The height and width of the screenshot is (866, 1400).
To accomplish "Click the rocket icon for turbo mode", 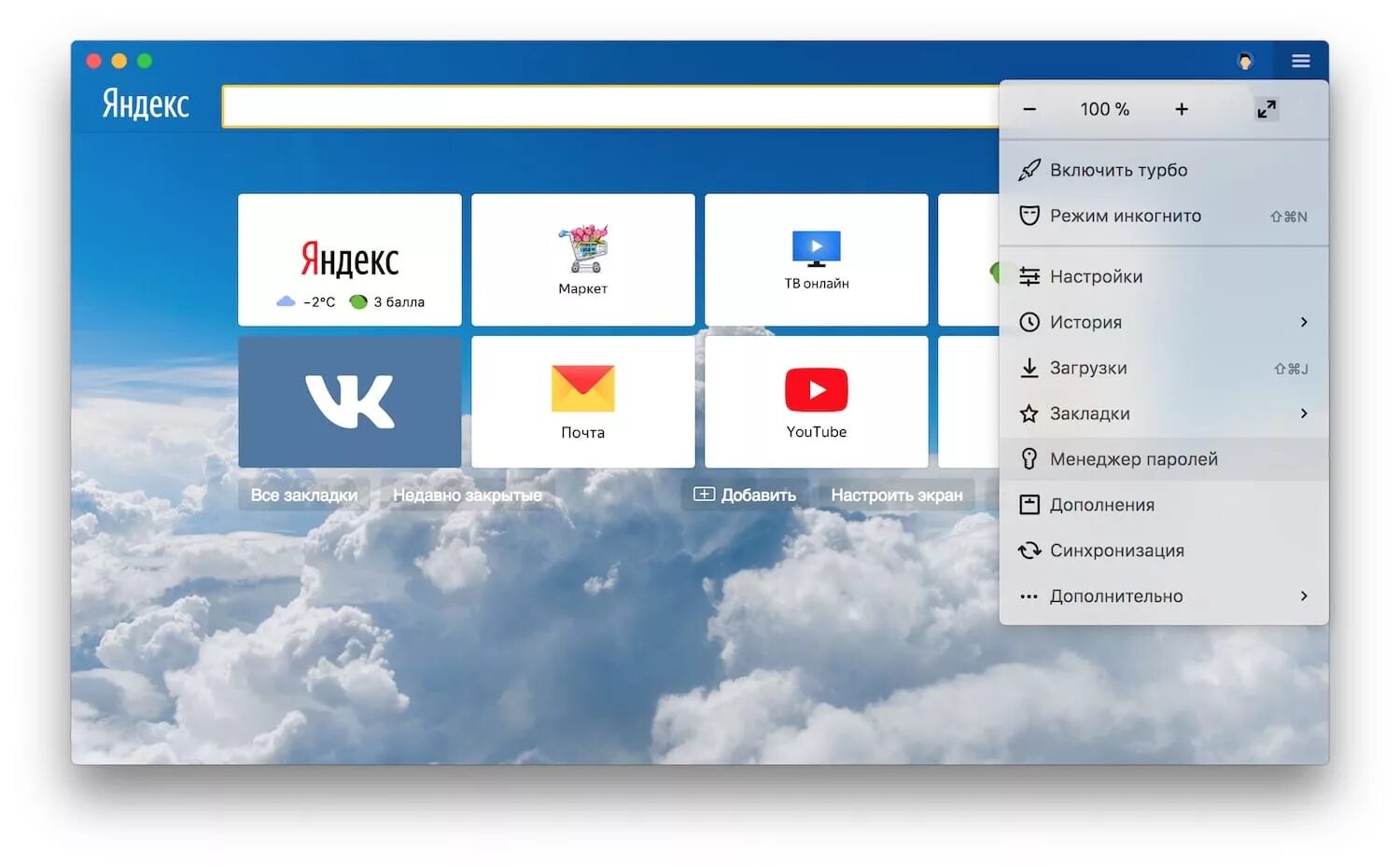I will coord(1029,170).
